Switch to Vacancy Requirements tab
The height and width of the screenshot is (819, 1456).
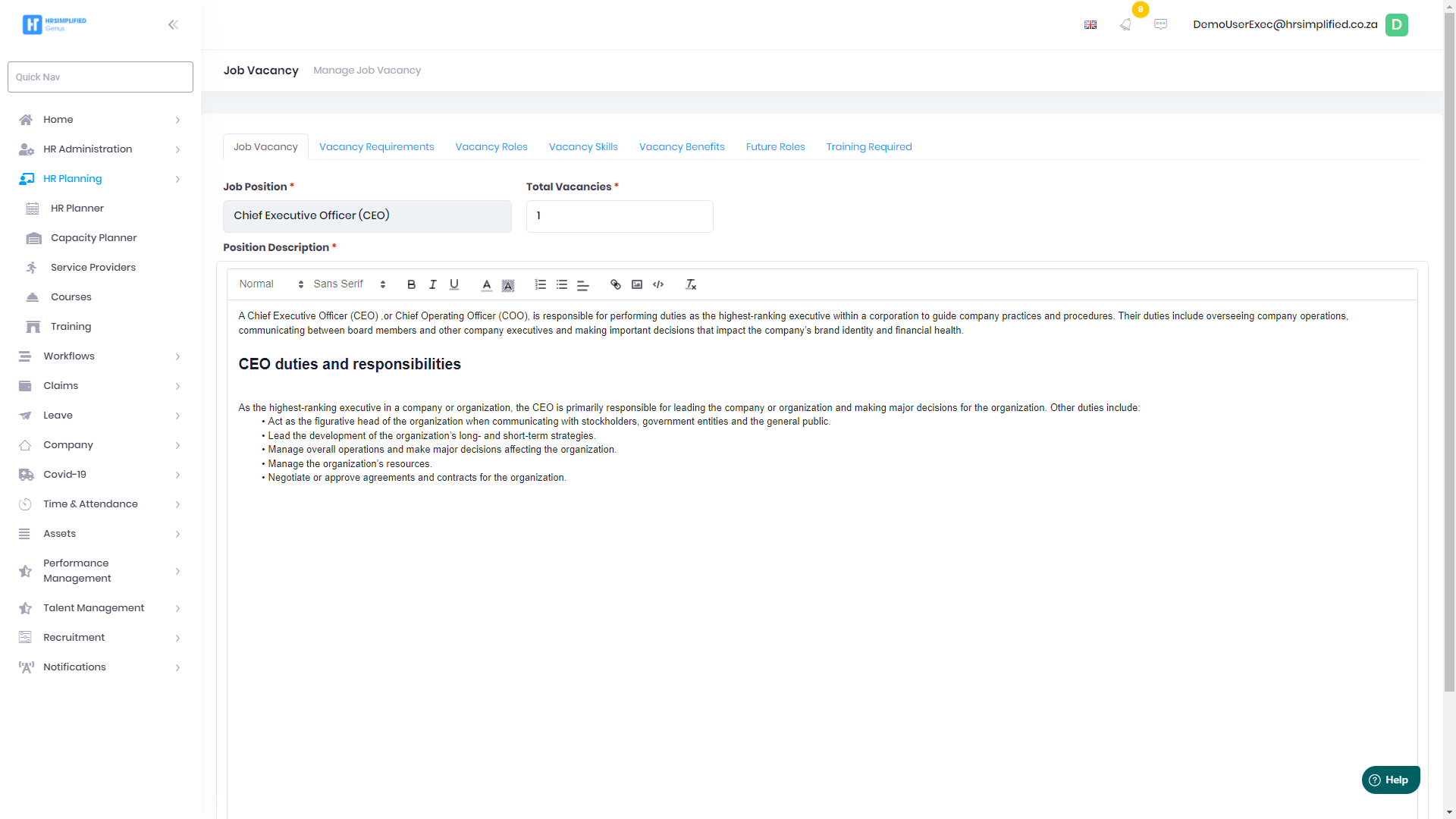[376, 146]
